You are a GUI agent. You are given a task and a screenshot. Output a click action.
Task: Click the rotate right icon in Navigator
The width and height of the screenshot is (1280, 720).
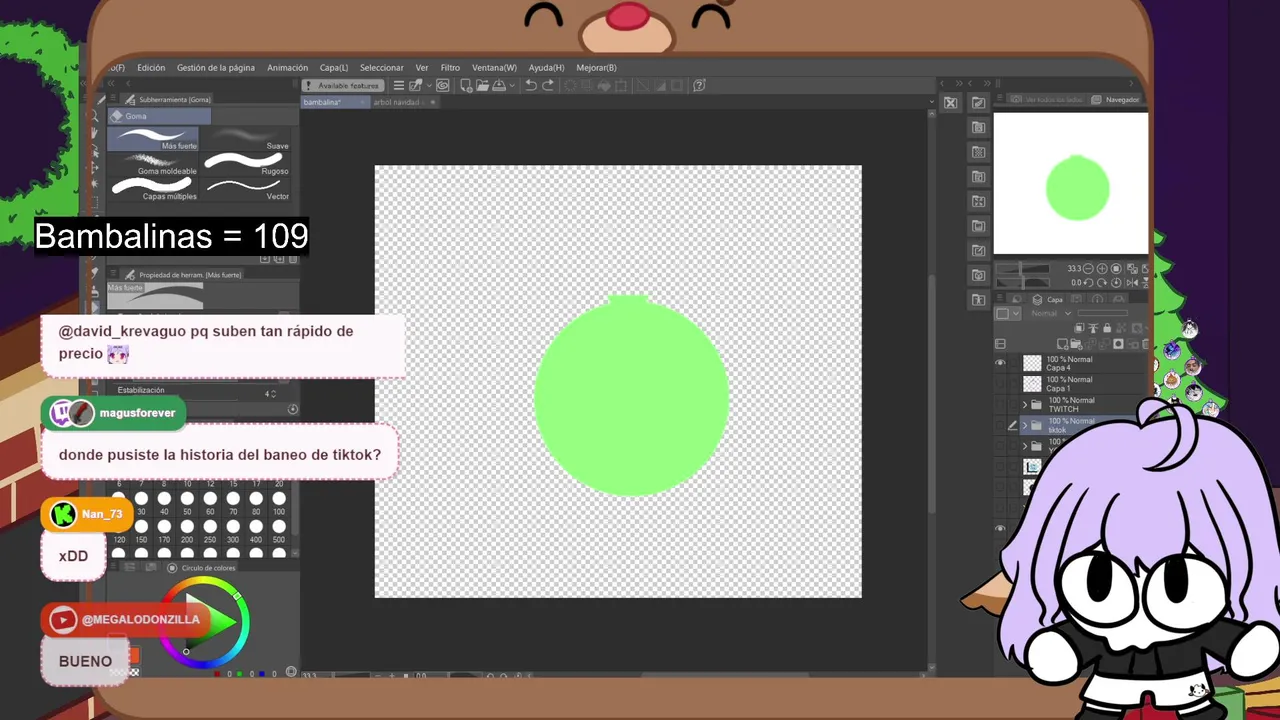pos(1102,283)
